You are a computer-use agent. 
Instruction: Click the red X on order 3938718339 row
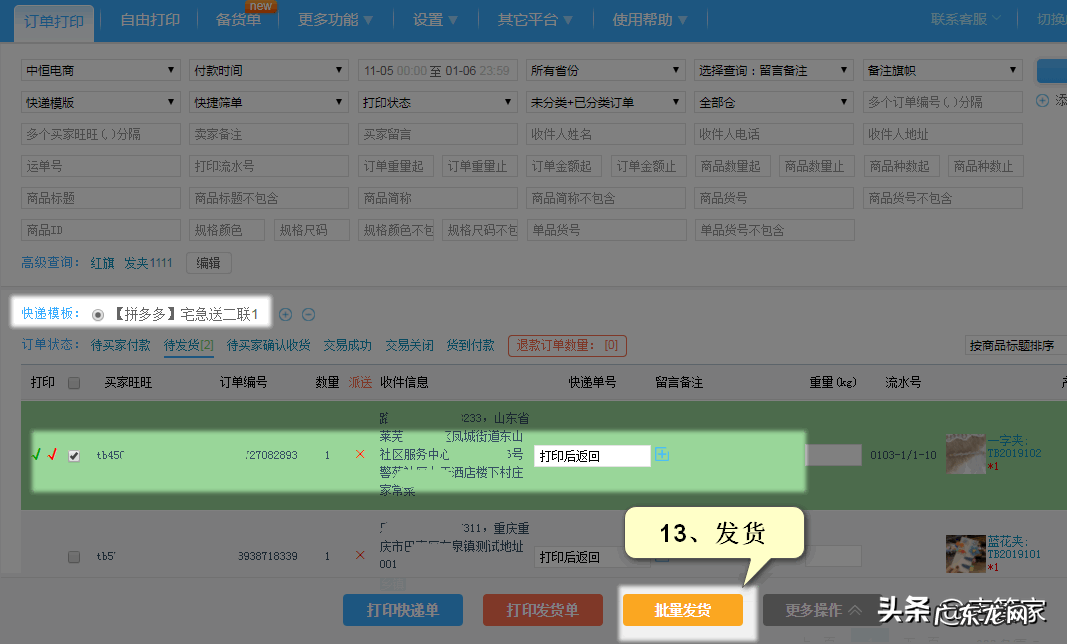click(x=360, y=555)
